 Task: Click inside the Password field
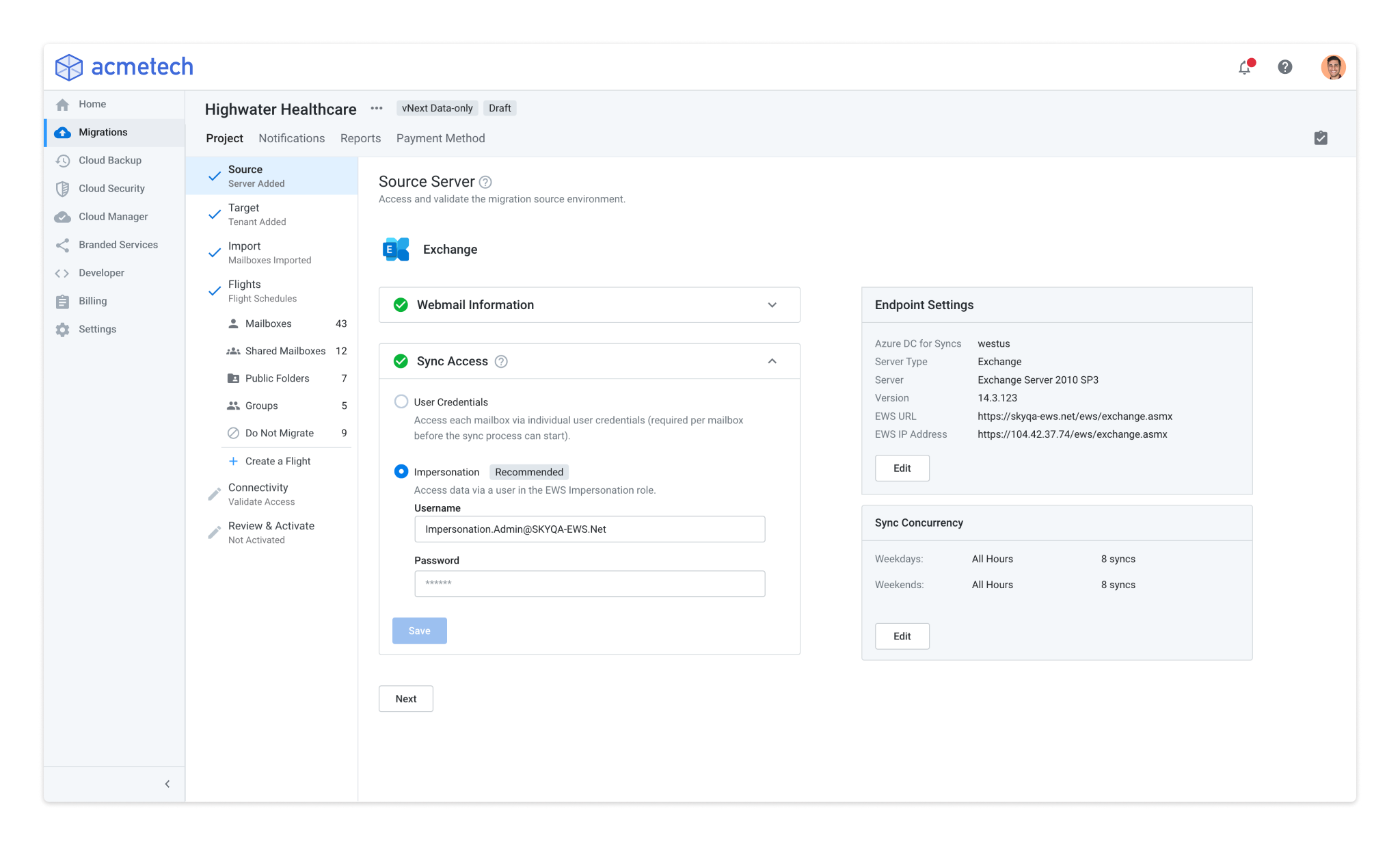589,583
